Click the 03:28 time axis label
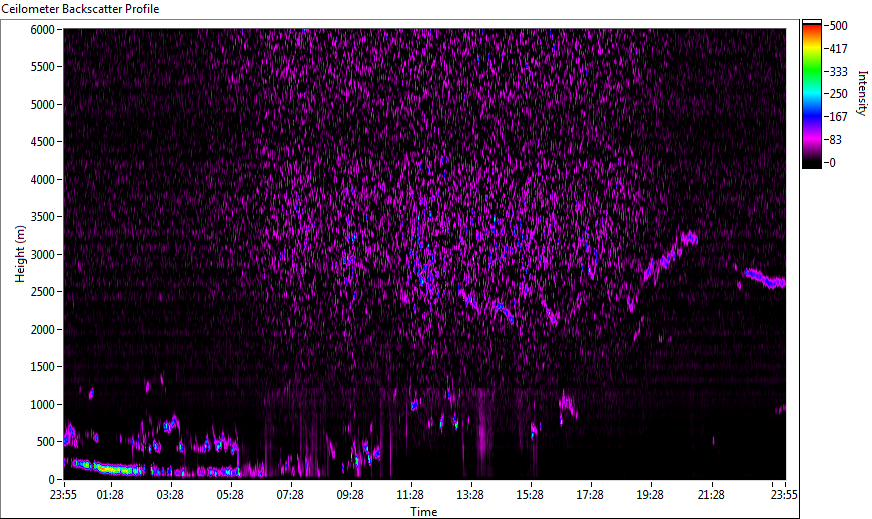The image size is (872, 519). pos(170,495)
